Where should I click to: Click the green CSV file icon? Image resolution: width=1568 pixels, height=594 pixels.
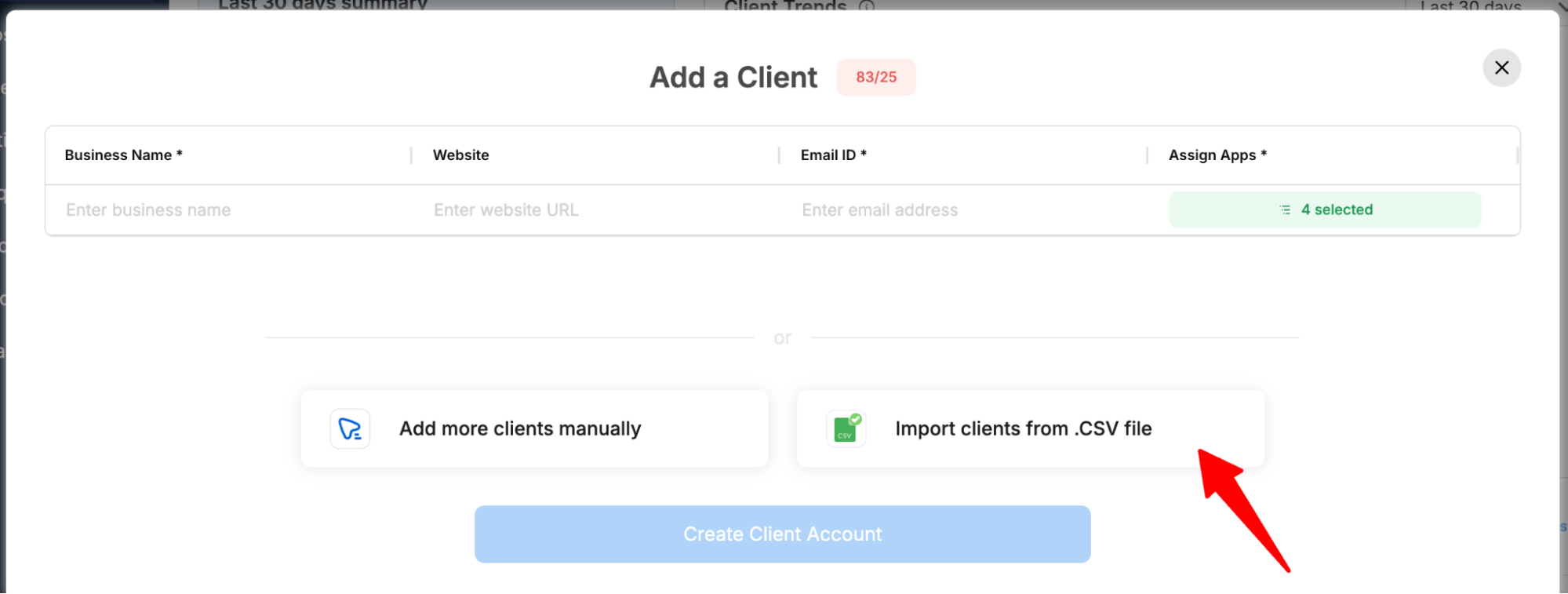(846, 428)
